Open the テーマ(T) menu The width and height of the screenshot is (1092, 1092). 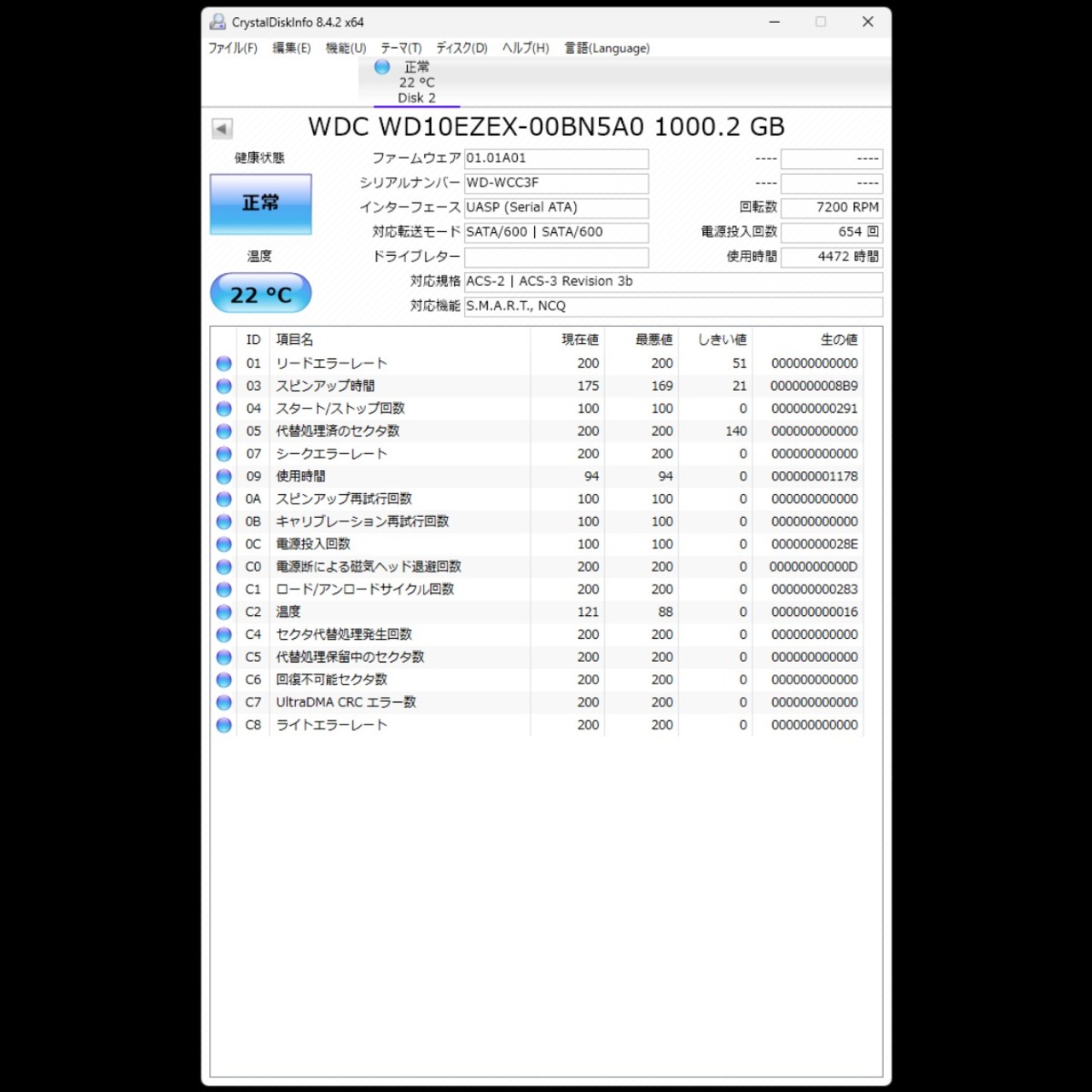pyautogui.click(x=401, y=48)
